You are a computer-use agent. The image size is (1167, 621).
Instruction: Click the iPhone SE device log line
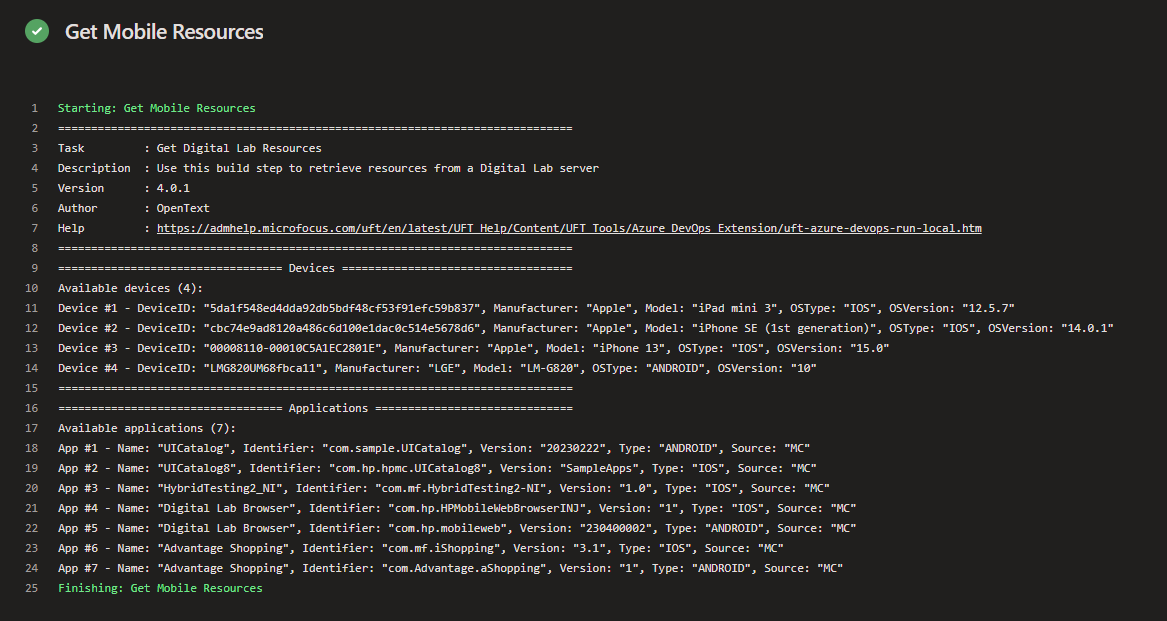point(585,328)
